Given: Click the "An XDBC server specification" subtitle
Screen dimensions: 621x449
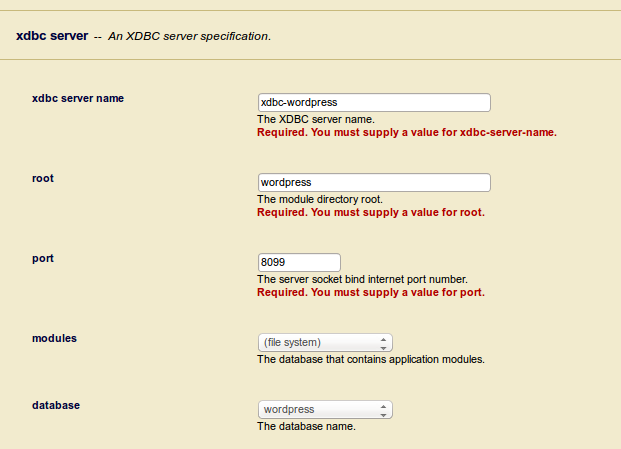Looking at the screenshot, I should pos(188,37).
